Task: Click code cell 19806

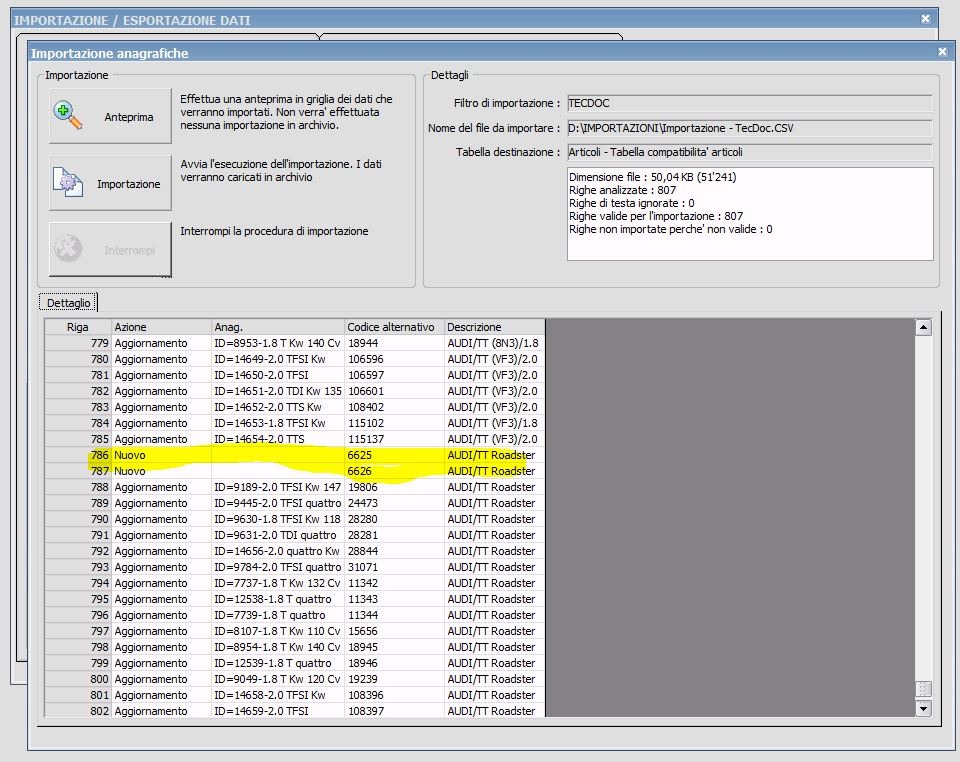Action: click(x=394, y=487)
